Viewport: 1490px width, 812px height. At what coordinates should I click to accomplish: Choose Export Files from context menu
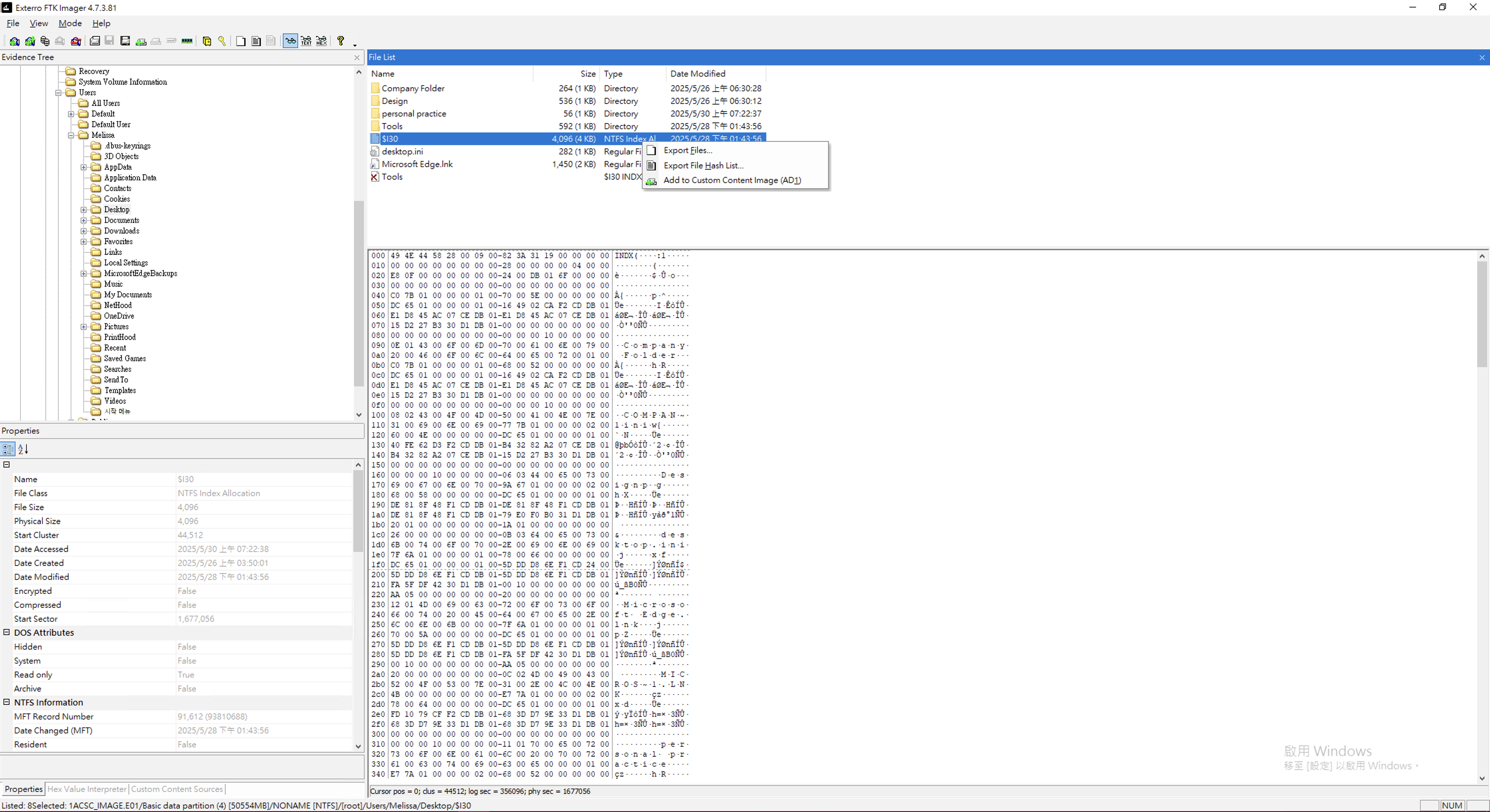(x=688, y=150)
